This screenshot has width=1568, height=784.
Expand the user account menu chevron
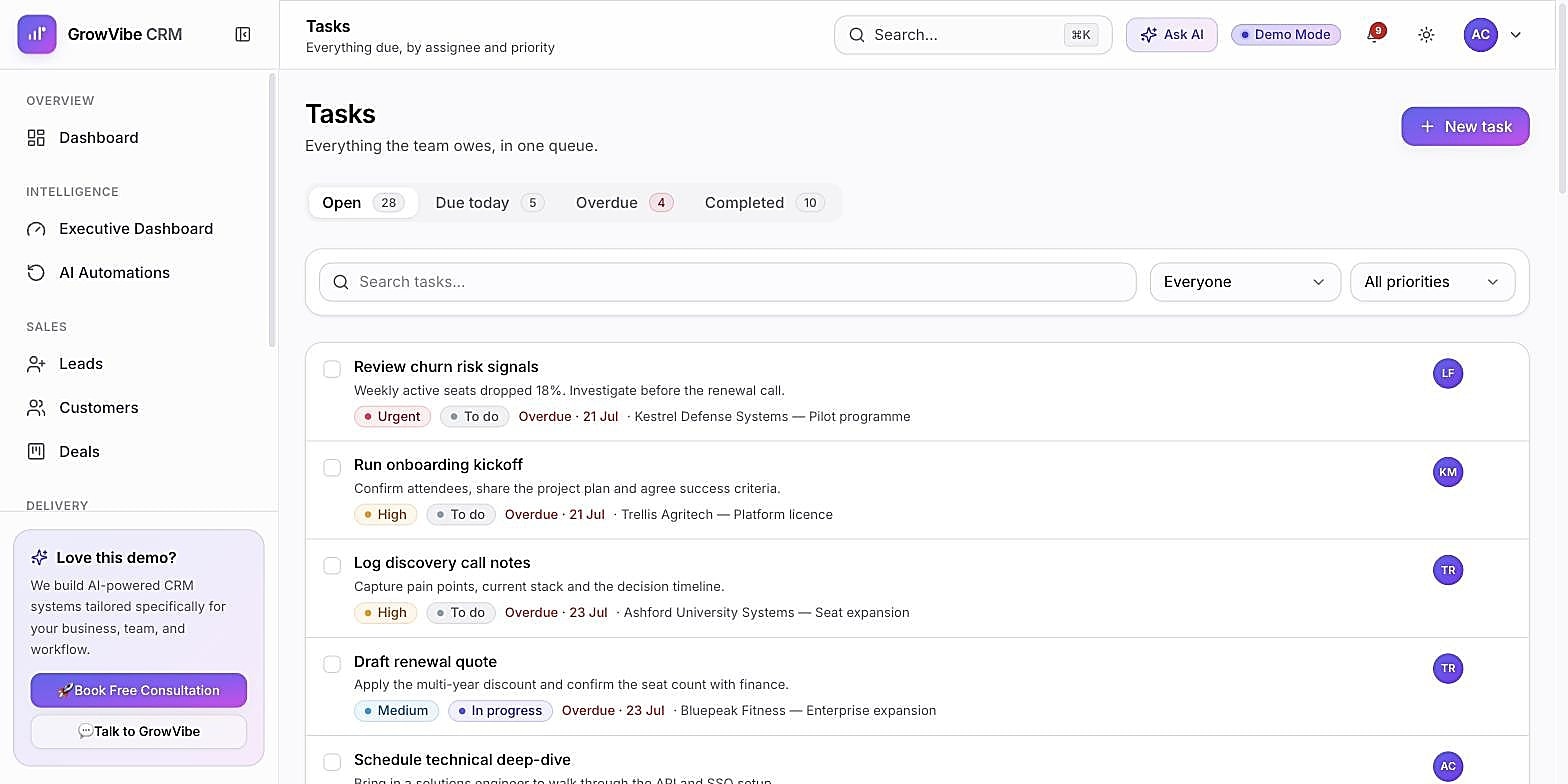tap(1516, 35)
